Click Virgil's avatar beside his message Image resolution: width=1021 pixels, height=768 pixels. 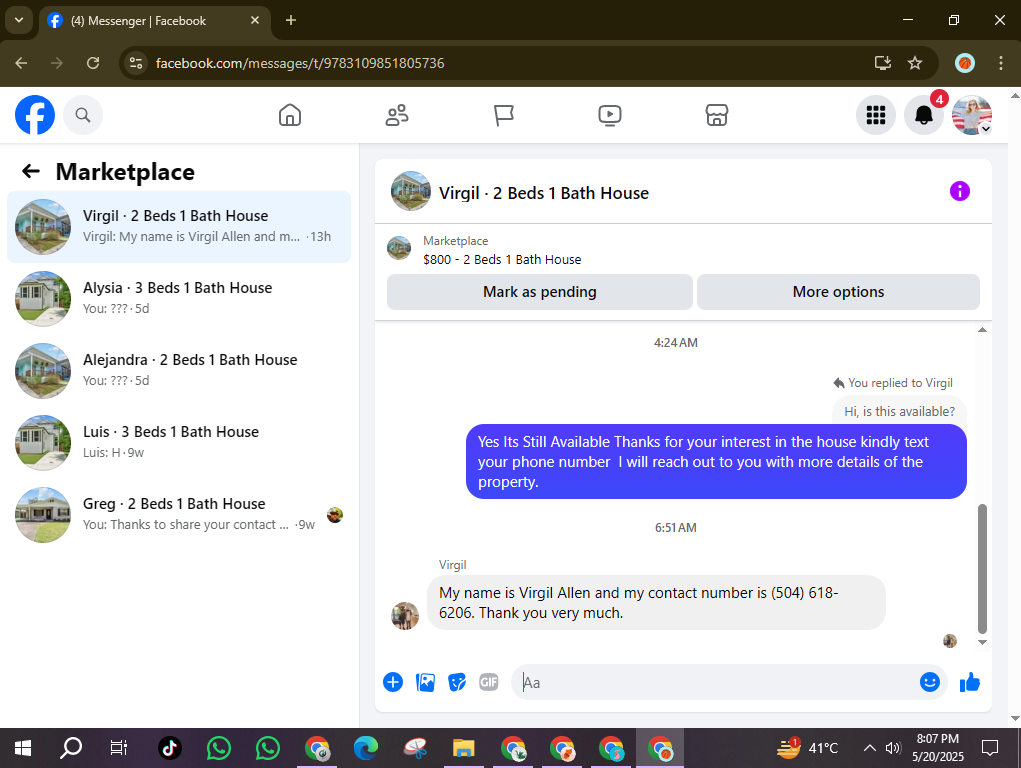coord(405,616)
